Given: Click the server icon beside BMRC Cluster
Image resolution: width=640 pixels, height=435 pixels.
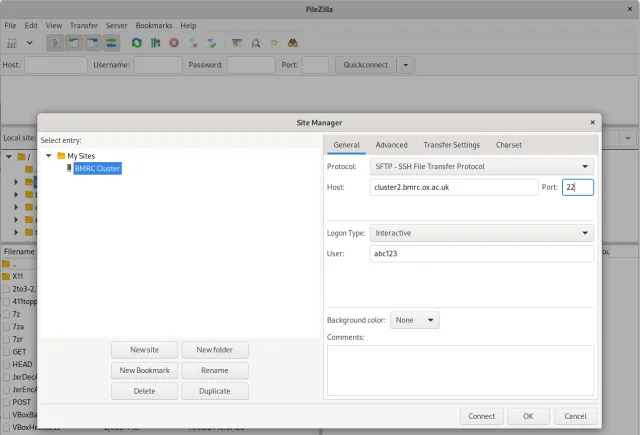Looking at the screenshot, I should point(69,168).
